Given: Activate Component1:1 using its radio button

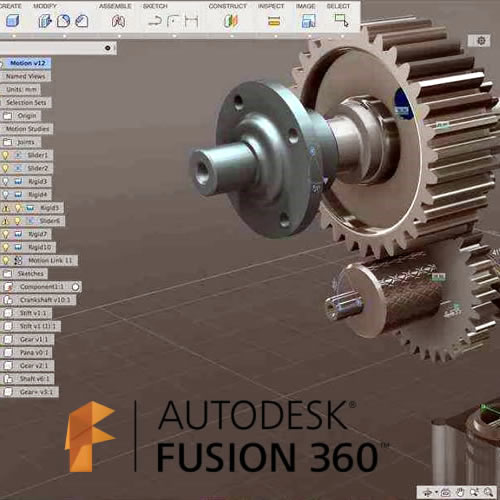Looking at the screenshot, I should (x=76, y=287).
